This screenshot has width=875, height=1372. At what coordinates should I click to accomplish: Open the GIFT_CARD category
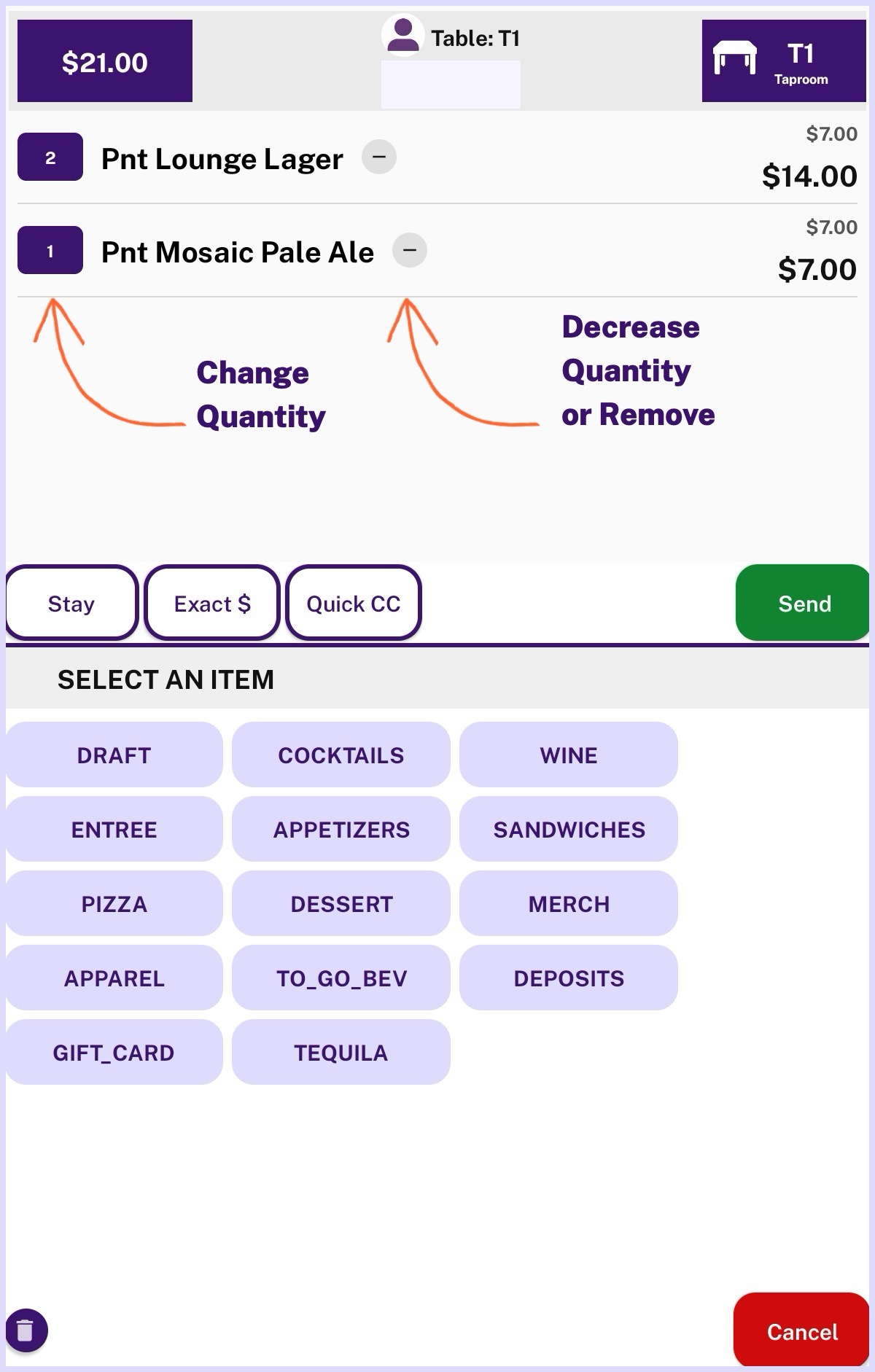click(x=114, y=1052)
